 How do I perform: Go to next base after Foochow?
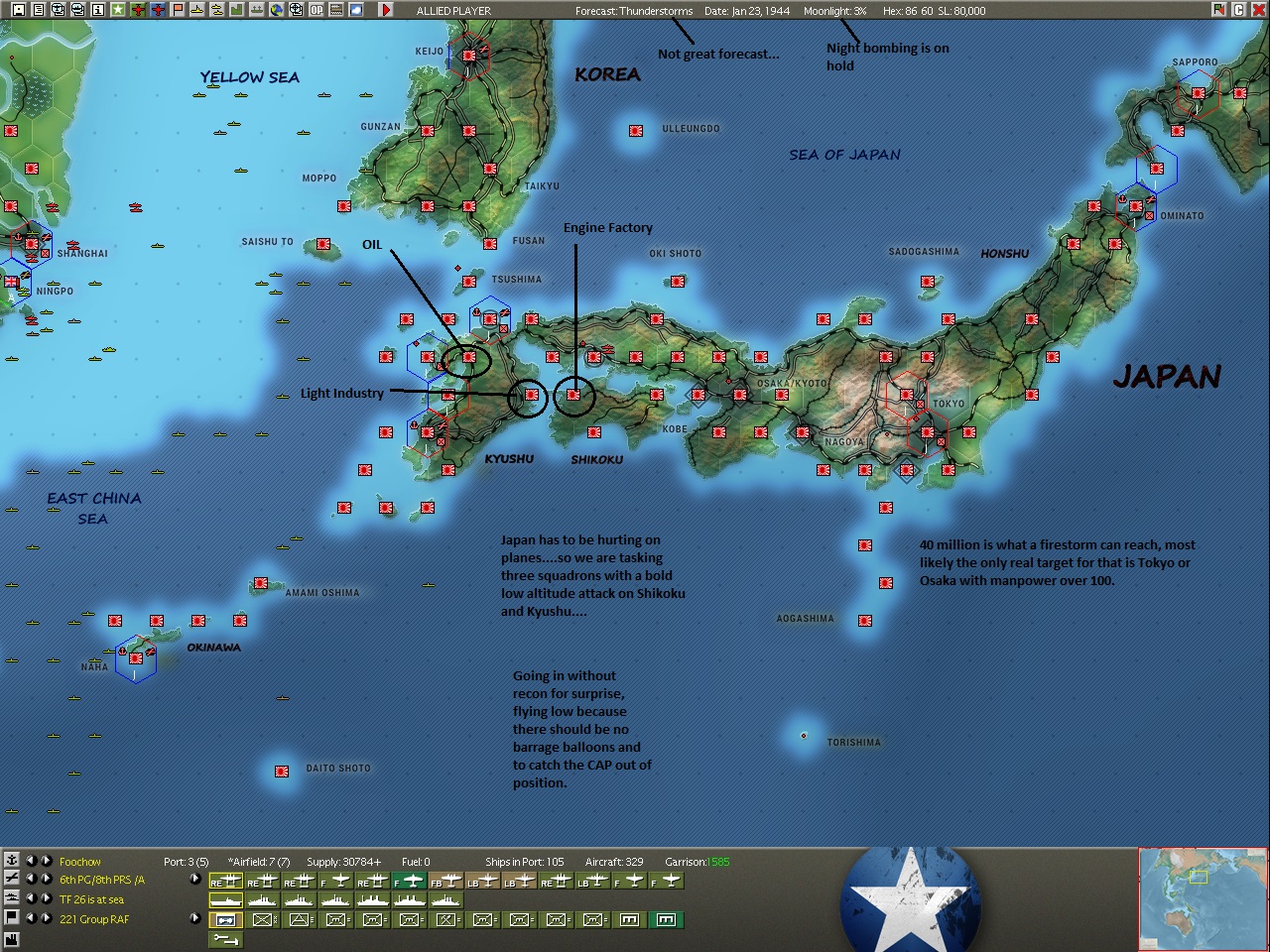(x=46, y=860)
